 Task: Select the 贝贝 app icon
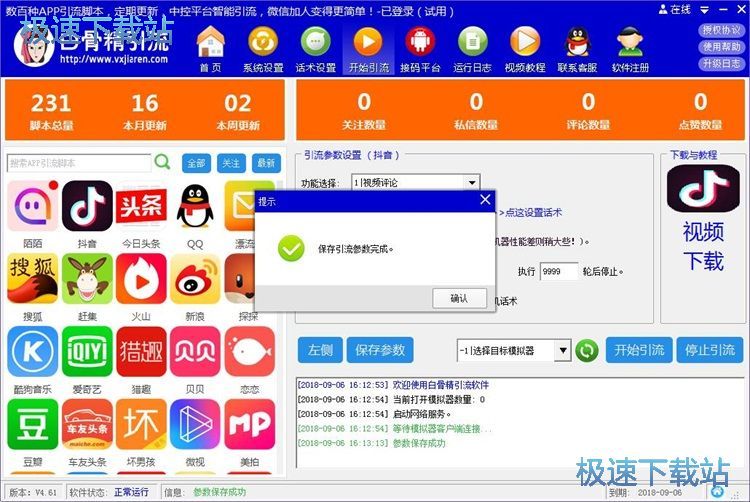pos(195,351)
